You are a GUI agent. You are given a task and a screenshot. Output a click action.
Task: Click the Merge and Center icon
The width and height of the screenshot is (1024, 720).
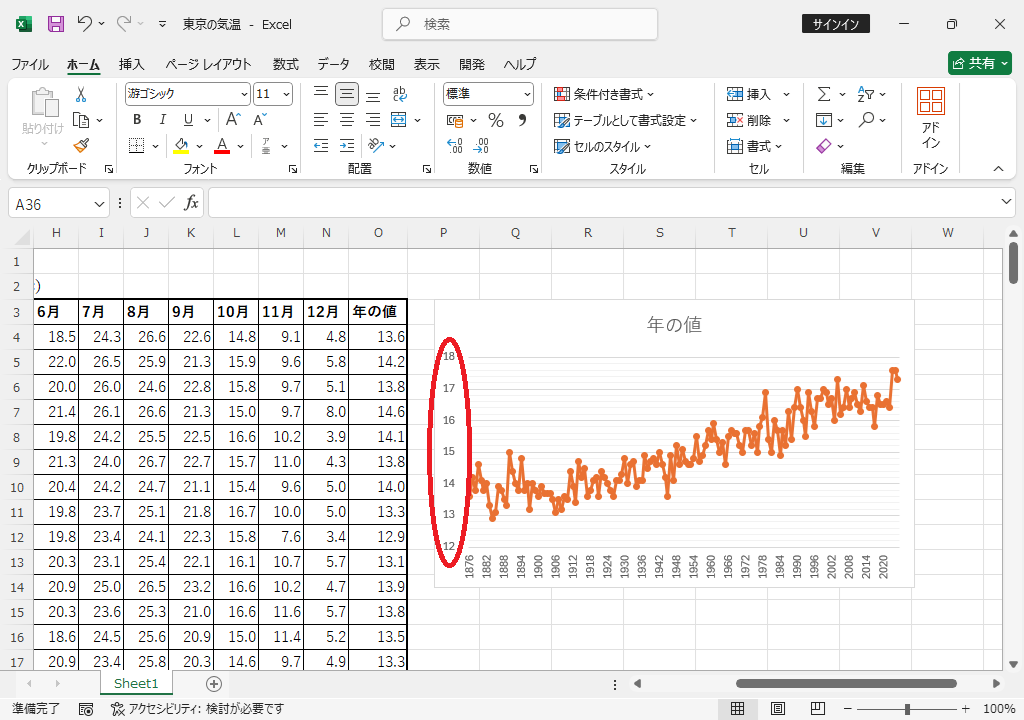(398, 120)
